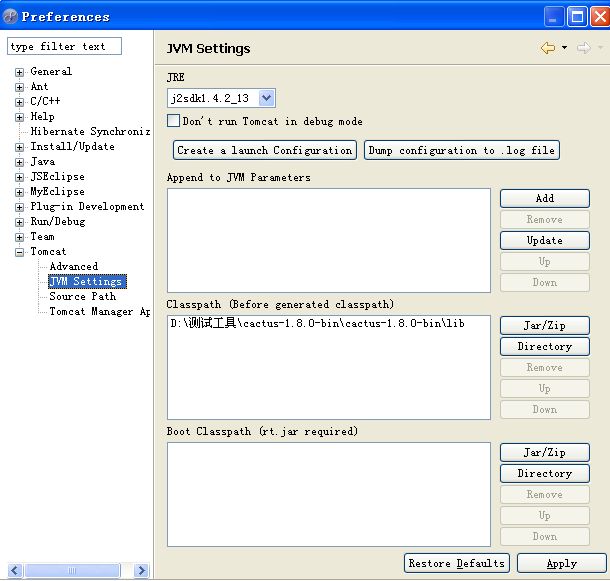Click Jar/Zip in Classpath section
This screenshot has width=610, height=581.
click(545, 325)
